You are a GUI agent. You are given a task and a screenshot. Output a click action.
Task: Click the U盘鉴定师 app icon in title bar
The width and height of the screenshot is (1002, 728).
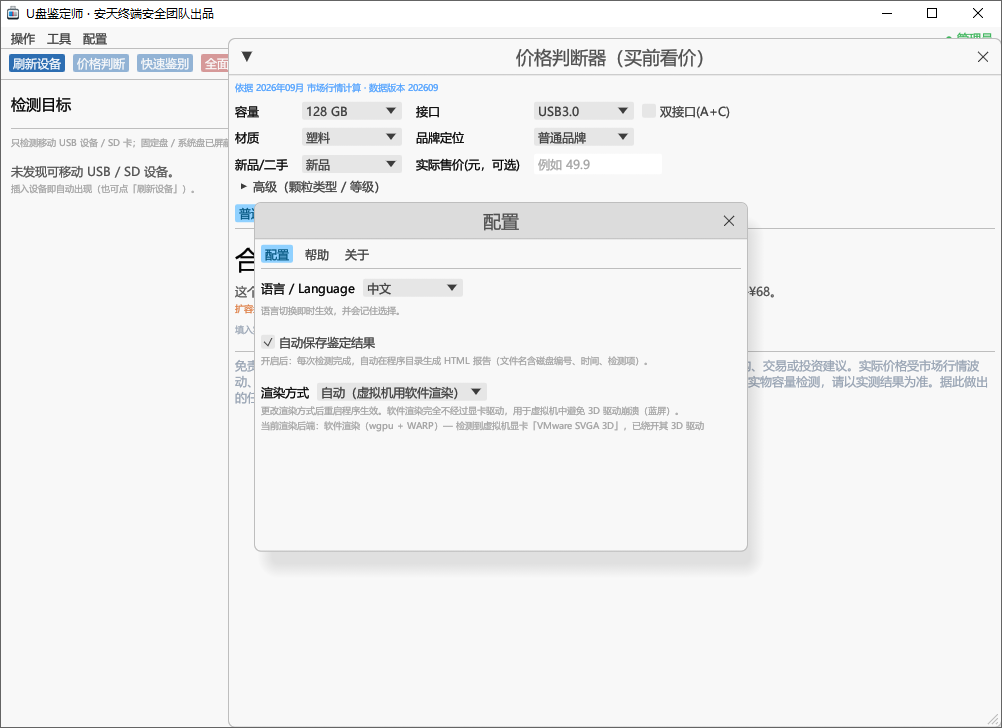(x=13, y=13)
